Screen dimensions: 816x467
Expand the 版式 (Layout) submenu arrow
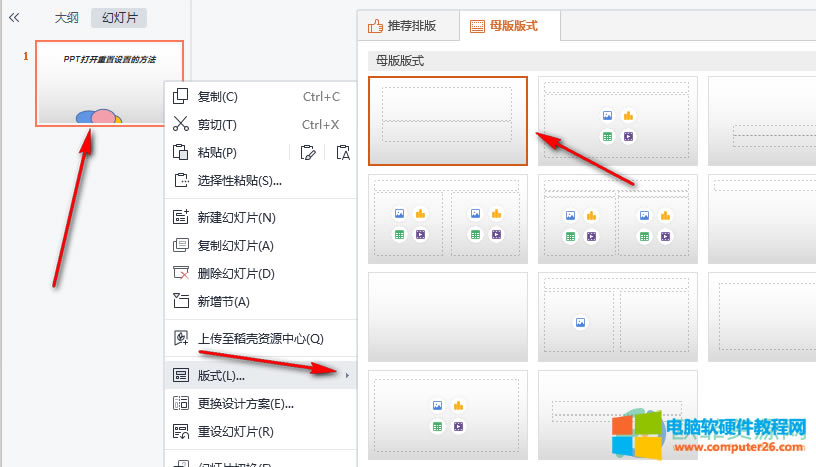click(x=347, y=376)
